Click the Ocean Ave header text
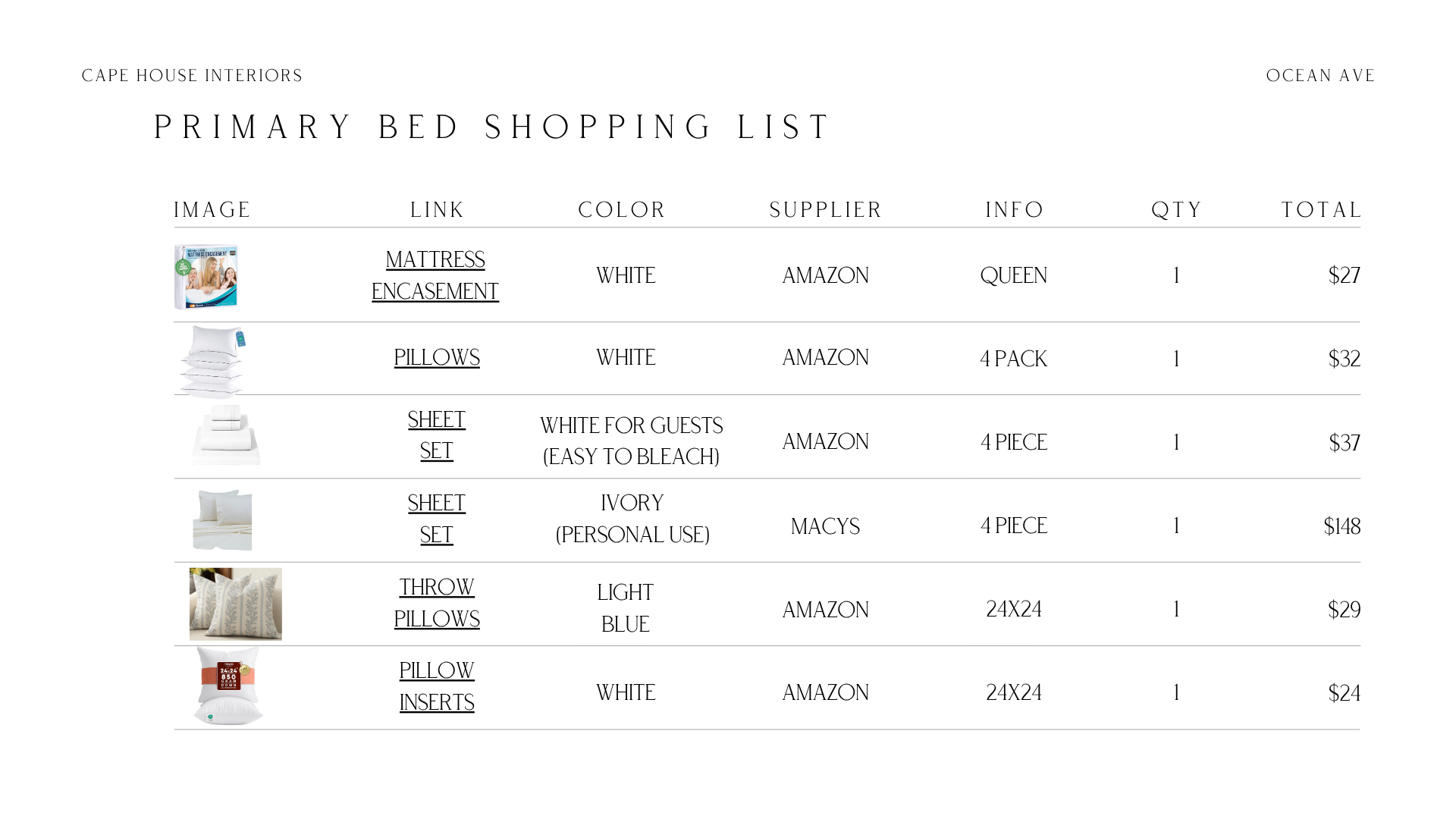This screenshot has width=1456, height=819. tap(1321, 76)
